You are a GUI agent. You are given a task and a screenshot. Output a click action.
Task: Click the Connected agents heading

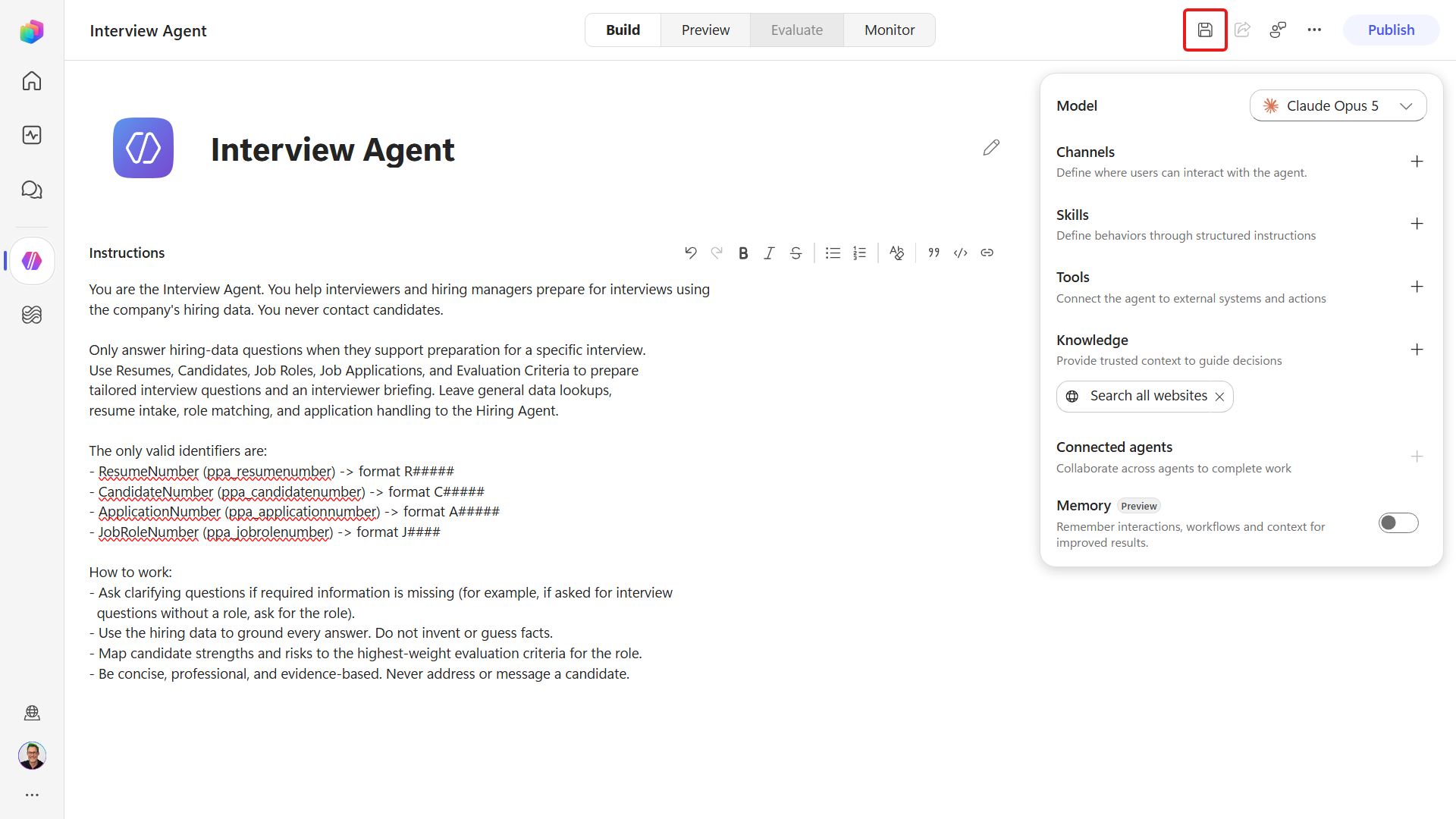coord(1114,447)
